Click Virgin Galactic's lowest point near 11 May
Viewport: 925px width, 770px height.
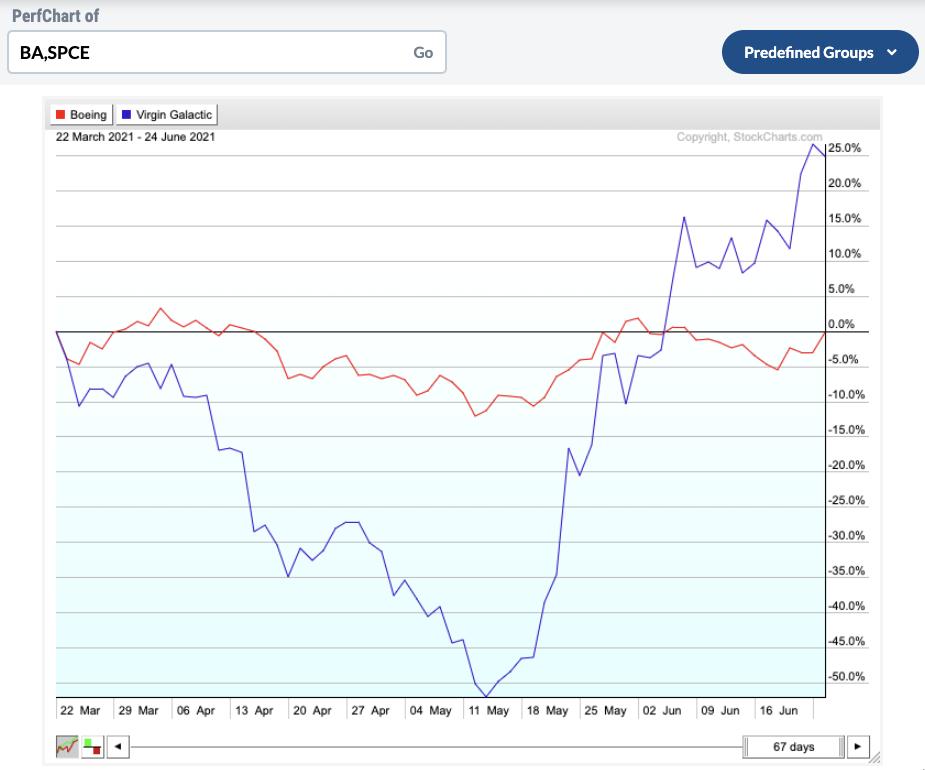pos(486,696)
